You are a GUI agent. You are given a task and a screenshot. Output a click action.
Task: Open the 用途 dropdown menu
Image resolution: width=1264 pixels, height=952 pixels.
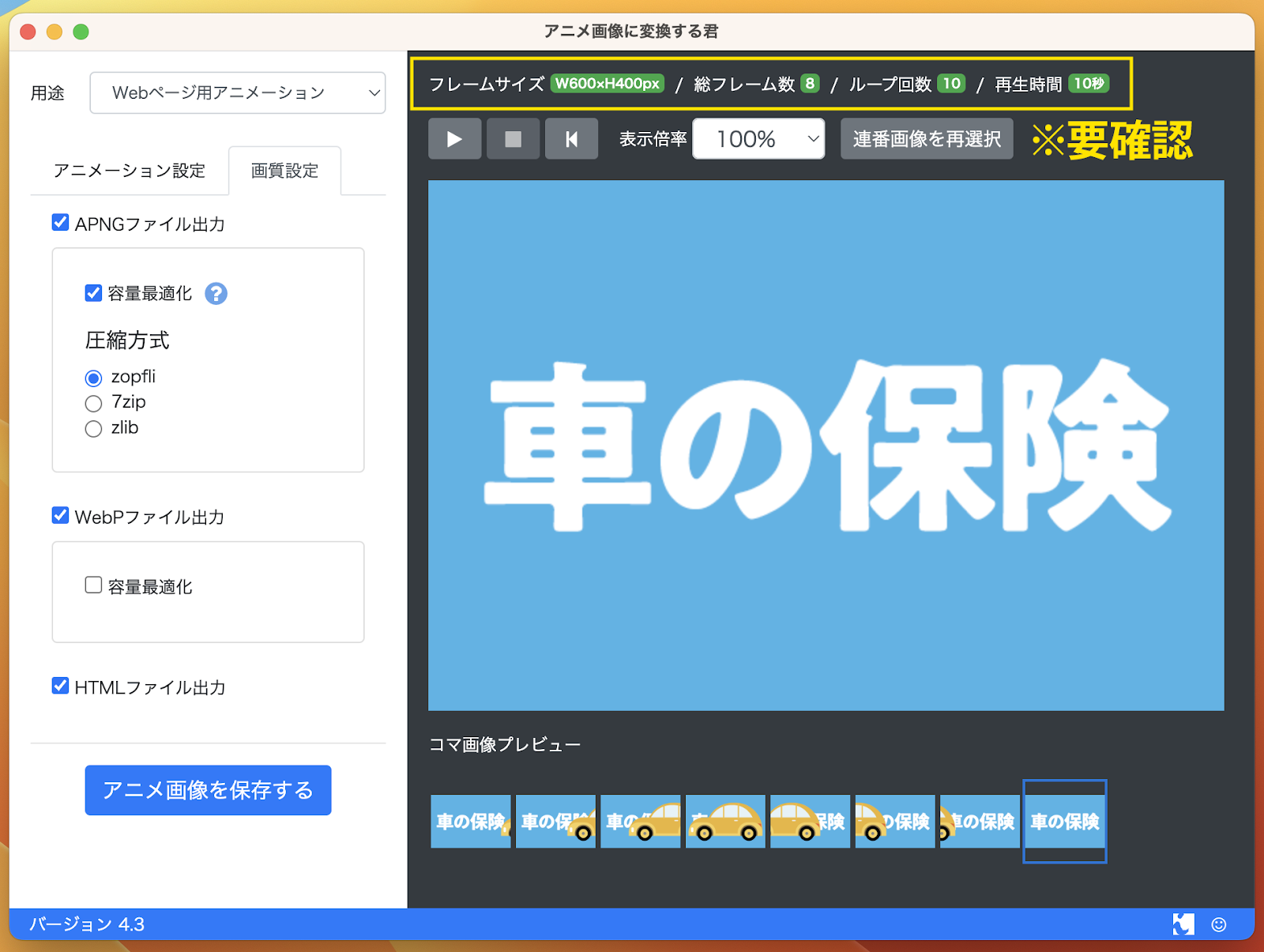237,93
